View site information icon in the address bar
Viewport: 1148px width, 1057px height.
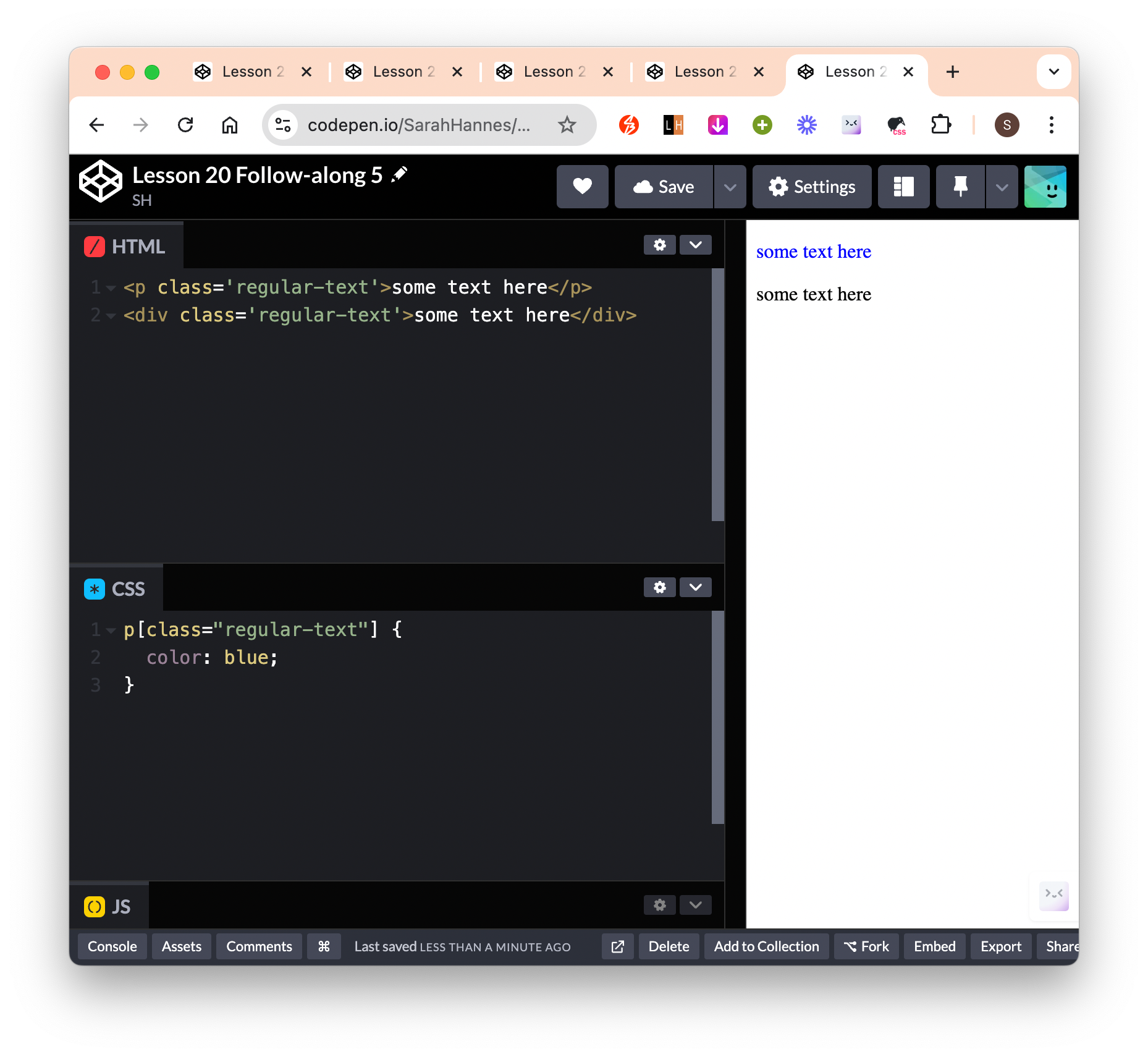pos(283,125)
